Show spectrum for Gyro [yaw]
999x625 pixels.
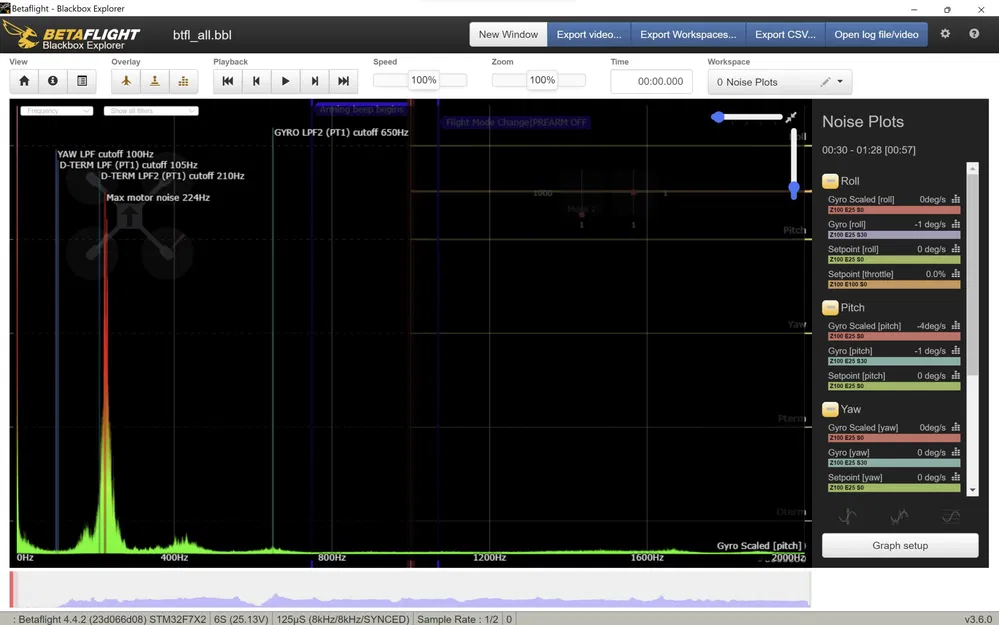pos(956,452)
